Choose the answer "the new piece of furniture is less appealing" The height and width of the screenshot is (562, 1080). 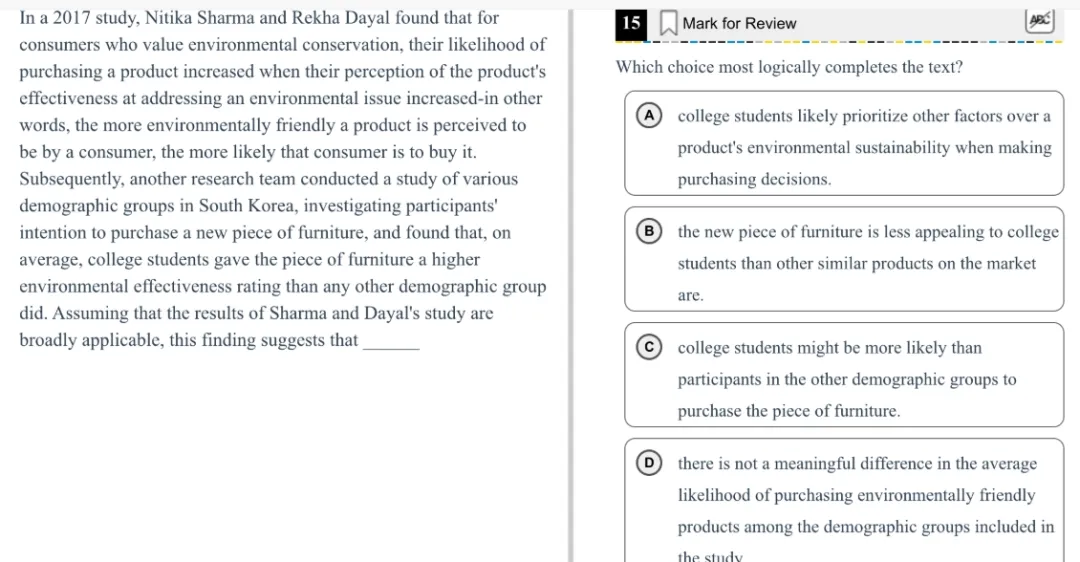click(x=867, y=263)
